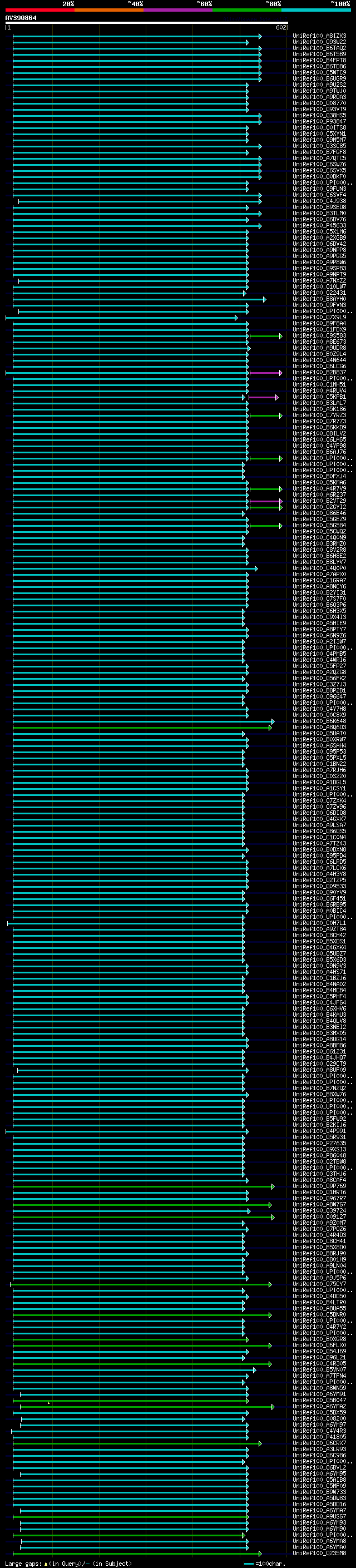Open hit UniRef100_A8IZK3
Viewport: 356px width, 1568px height.
coord(319,36)
